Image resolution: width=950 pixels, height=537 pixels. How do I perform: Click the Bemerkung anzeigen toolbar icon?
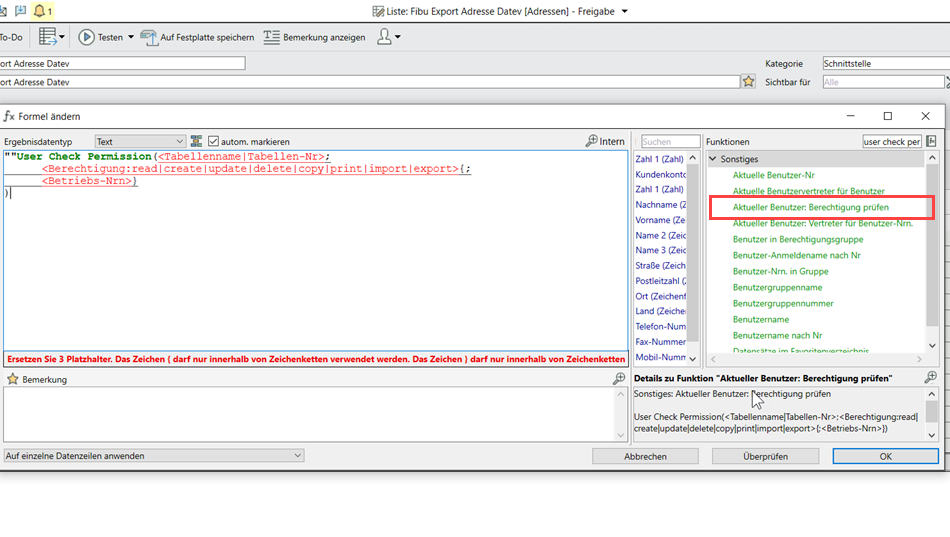tap(272, 37)
